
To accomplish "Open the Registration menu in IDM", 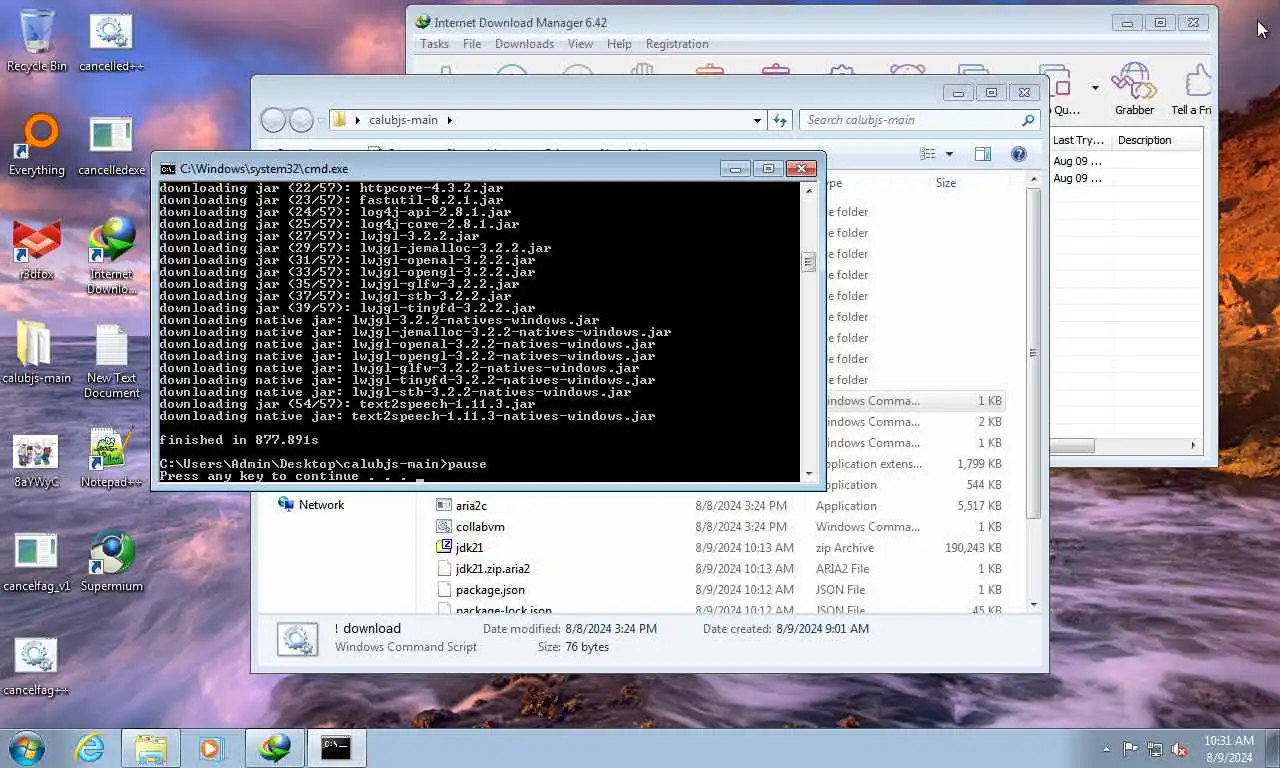I will coord(677,44).
